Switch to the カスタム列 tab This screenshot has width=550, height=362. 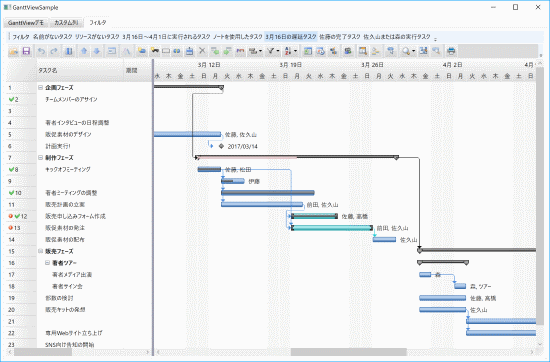tap(66, 22)
